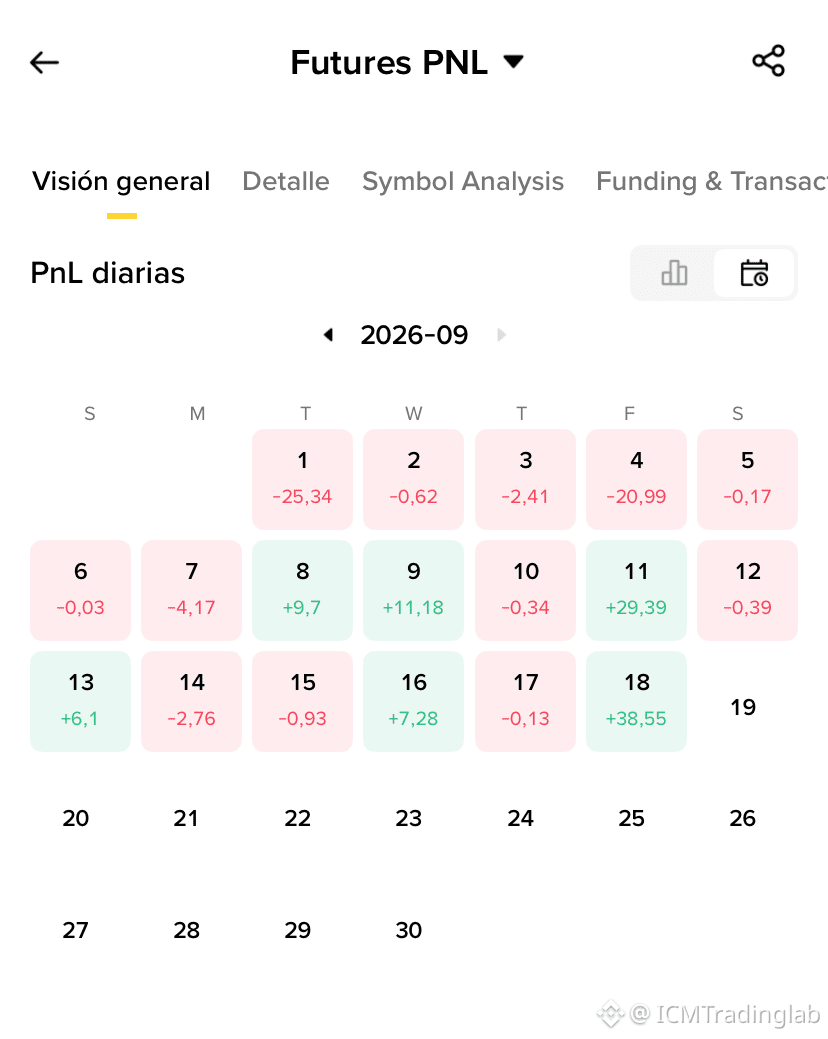Tap day 13 showing +6,1
Image resolution: width=828 pixels, height=1039 pixels.
point(80,701)
